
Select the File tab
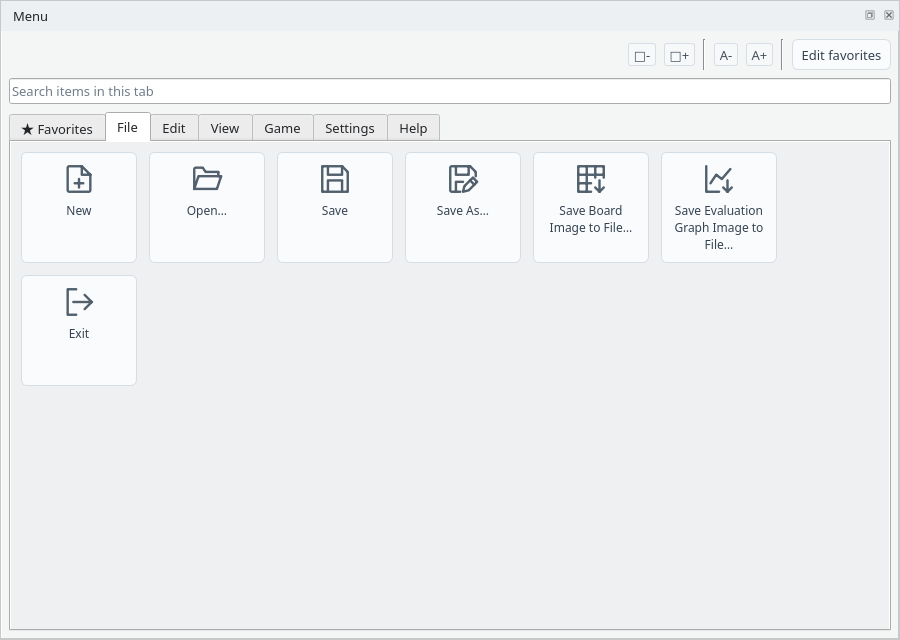tap(127, 127)
